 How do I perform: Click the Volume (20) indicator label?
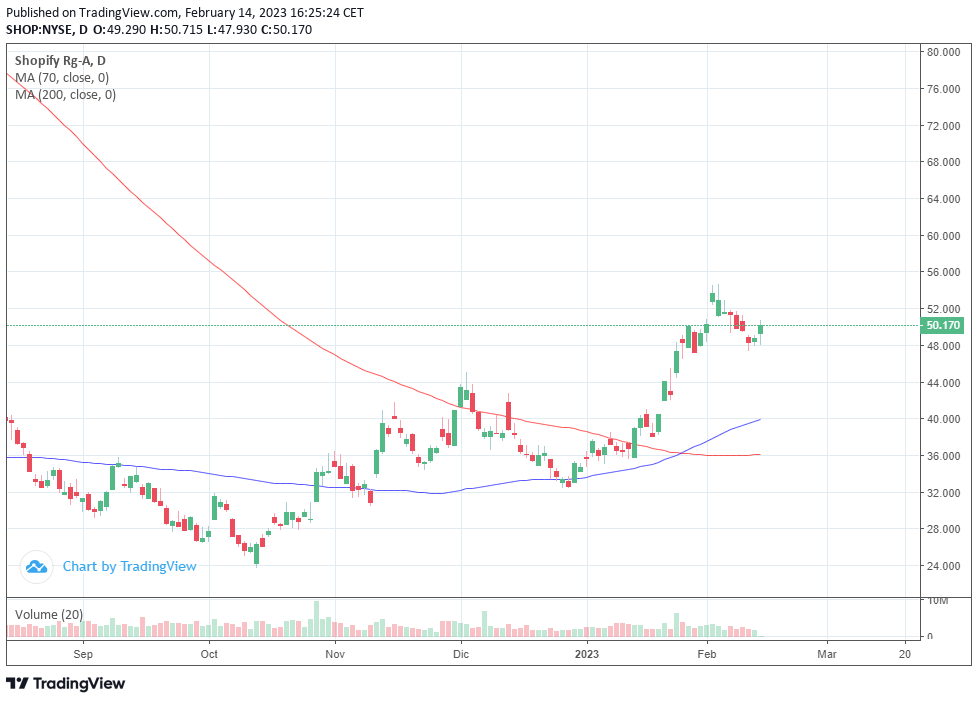pos(49,615)
